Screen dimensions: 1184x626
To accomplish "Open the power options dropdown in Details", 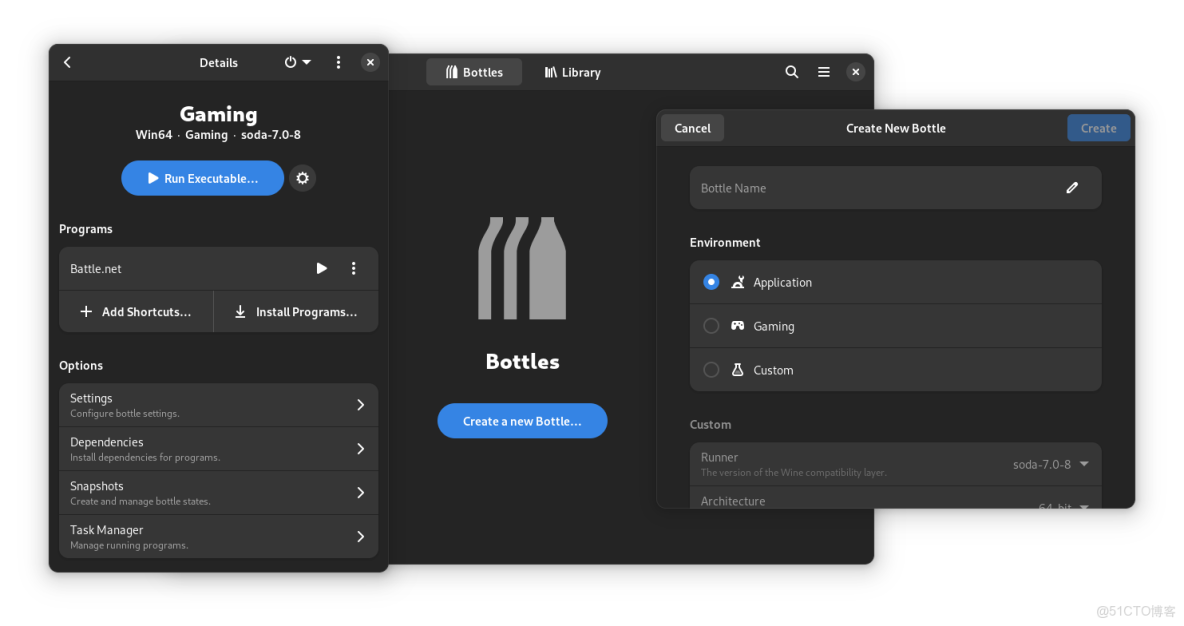I will coord(298,63).
